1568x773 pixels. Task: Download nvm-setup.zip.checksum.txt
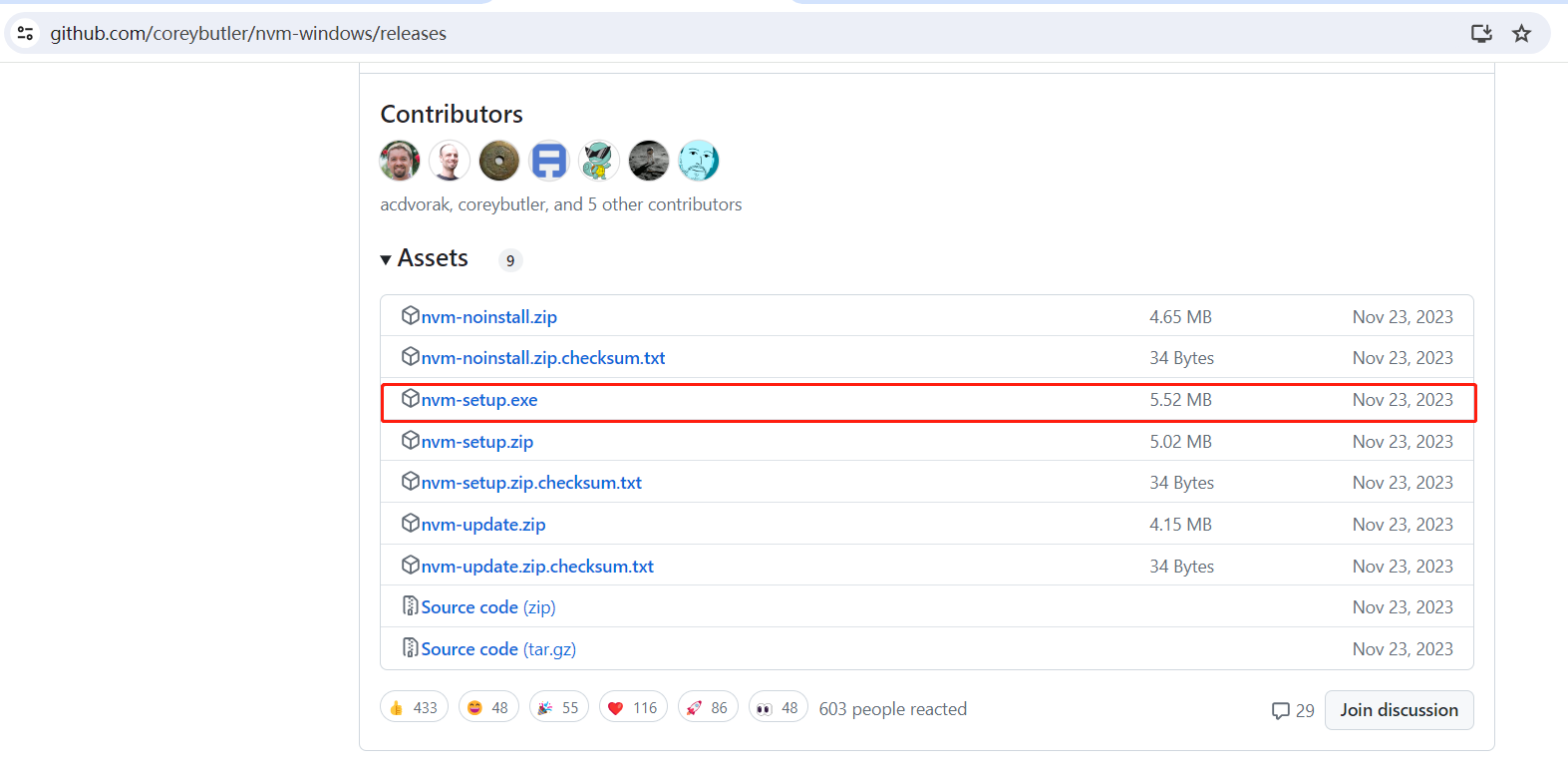(x=530, y=483)
